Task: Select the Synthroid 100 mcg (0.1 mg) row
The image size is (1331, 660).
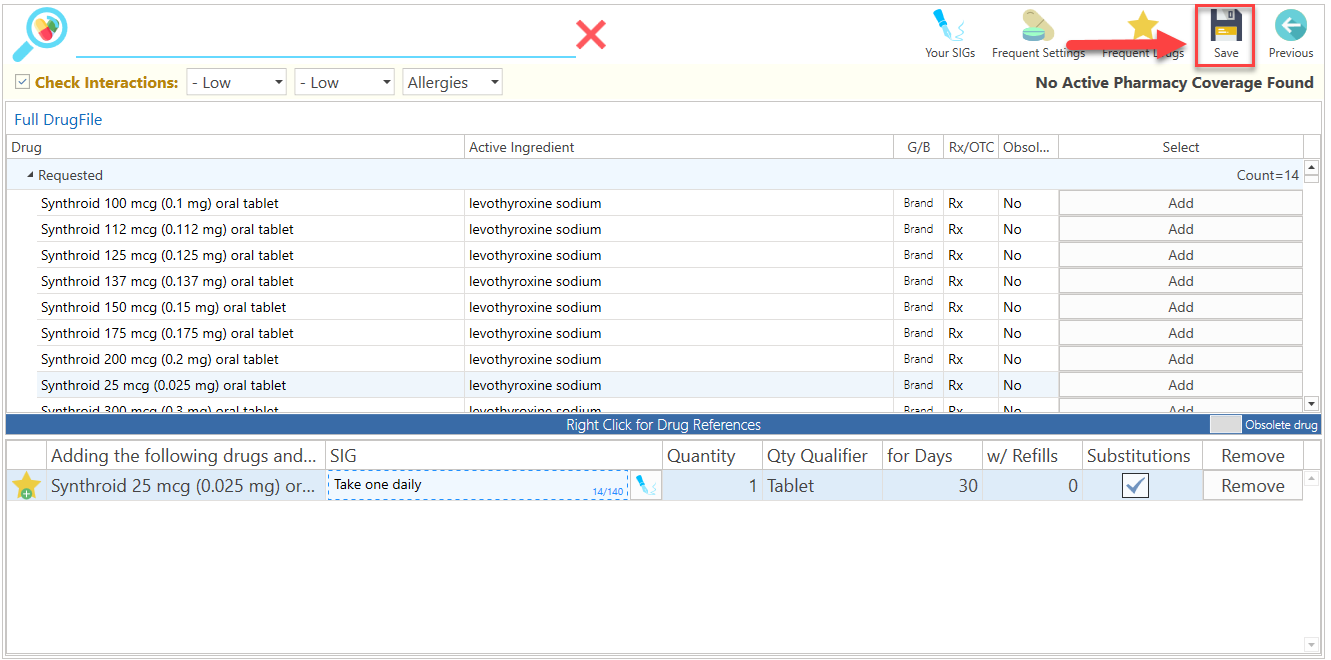Action: [x=670, y=203]
